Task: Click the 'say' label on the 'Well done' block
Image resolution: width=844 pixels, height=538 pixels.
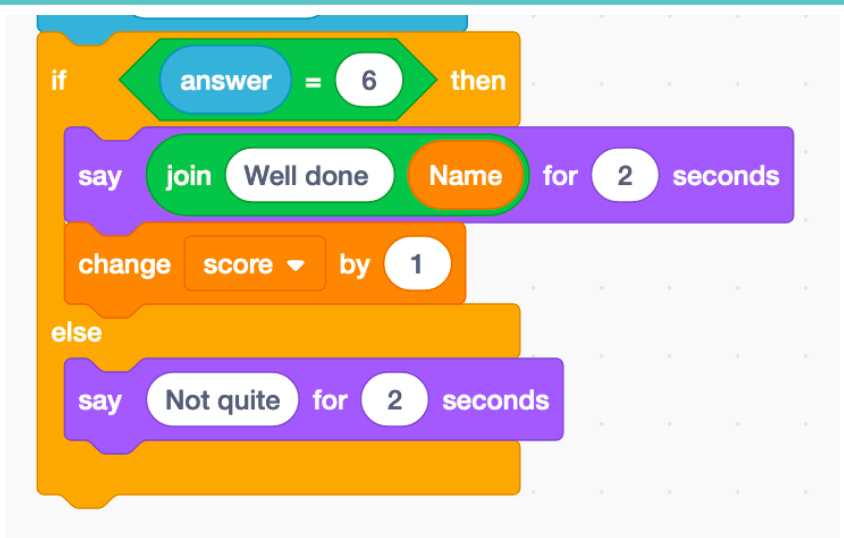Action: point(100,176)
